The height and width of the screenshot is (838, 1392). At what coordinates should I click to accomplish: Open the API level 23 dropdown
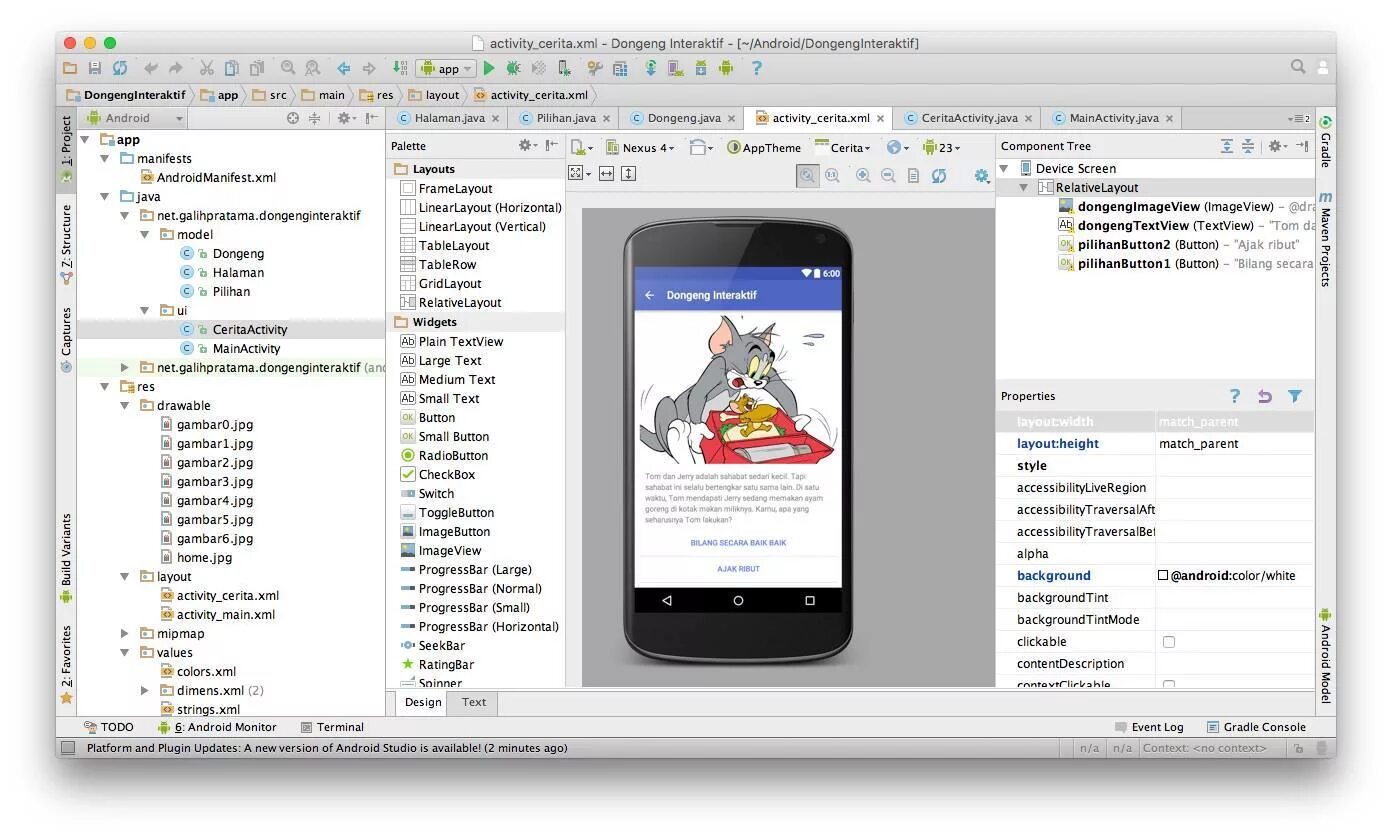[x=941, y=147]
